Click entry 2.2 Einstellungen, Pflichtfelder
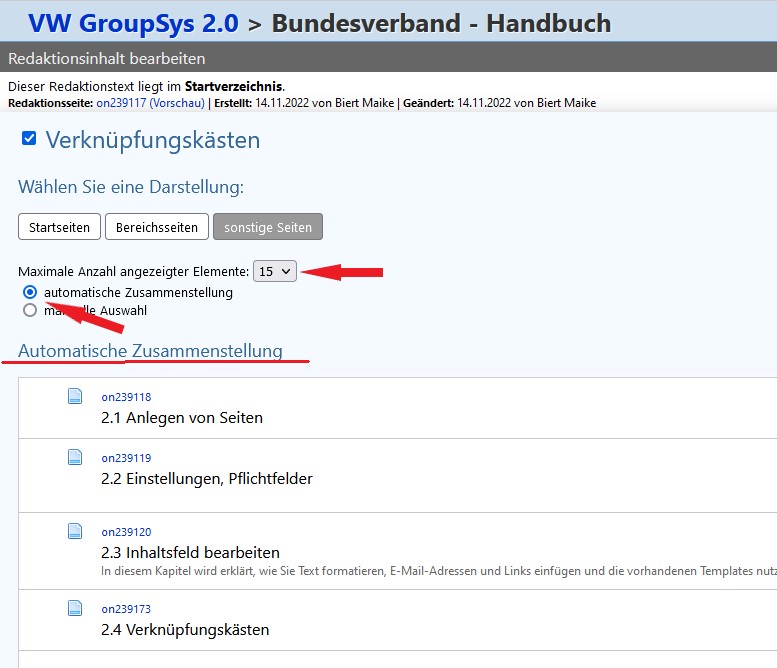The width and height of the screenshot is (777, 668). [207, 479]
